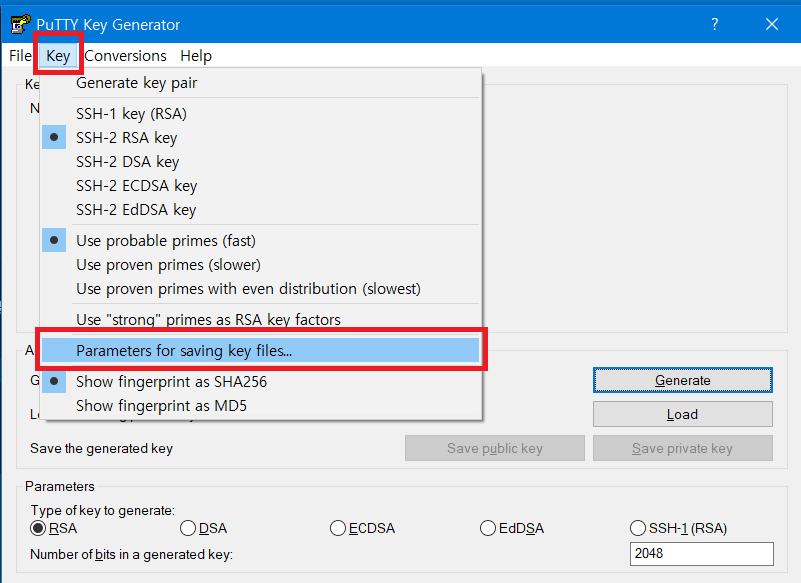Choose Use probable primes (fast)
Viewport: 801px width, 583px height.
point(261,240)
